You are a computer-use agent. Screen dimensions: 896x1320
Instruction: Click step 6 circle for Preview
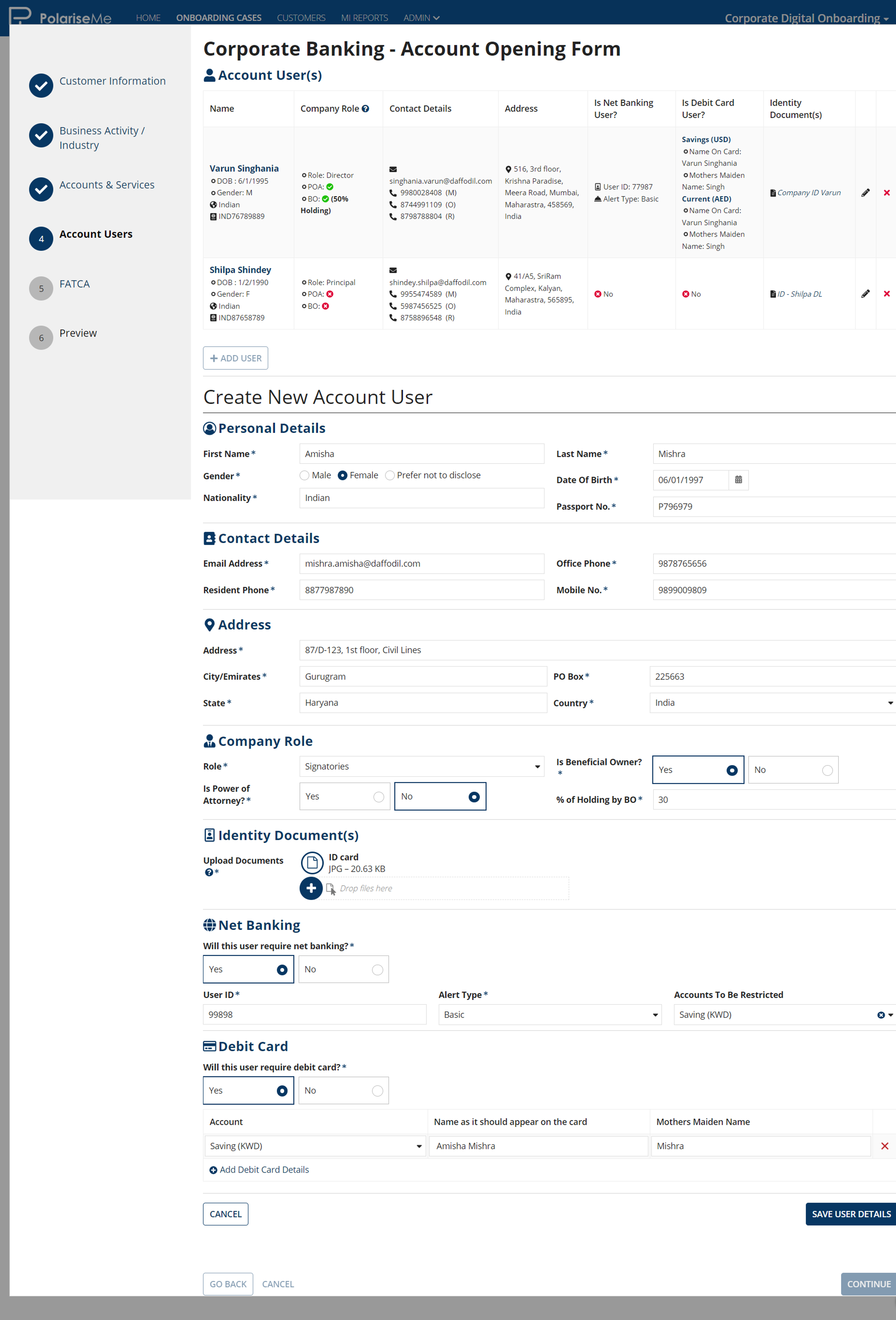click(x=41, y=338)
